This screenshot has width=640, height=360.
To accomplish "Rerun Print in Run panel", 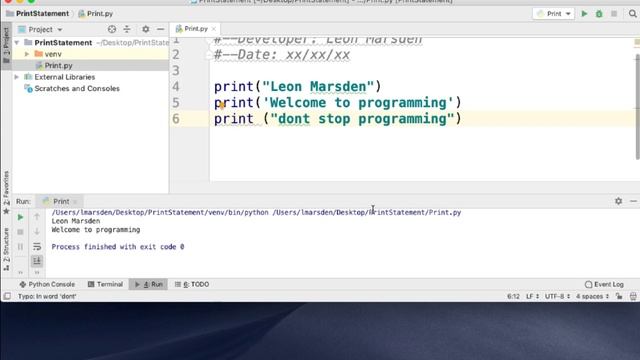I will (x=20, y=217).
